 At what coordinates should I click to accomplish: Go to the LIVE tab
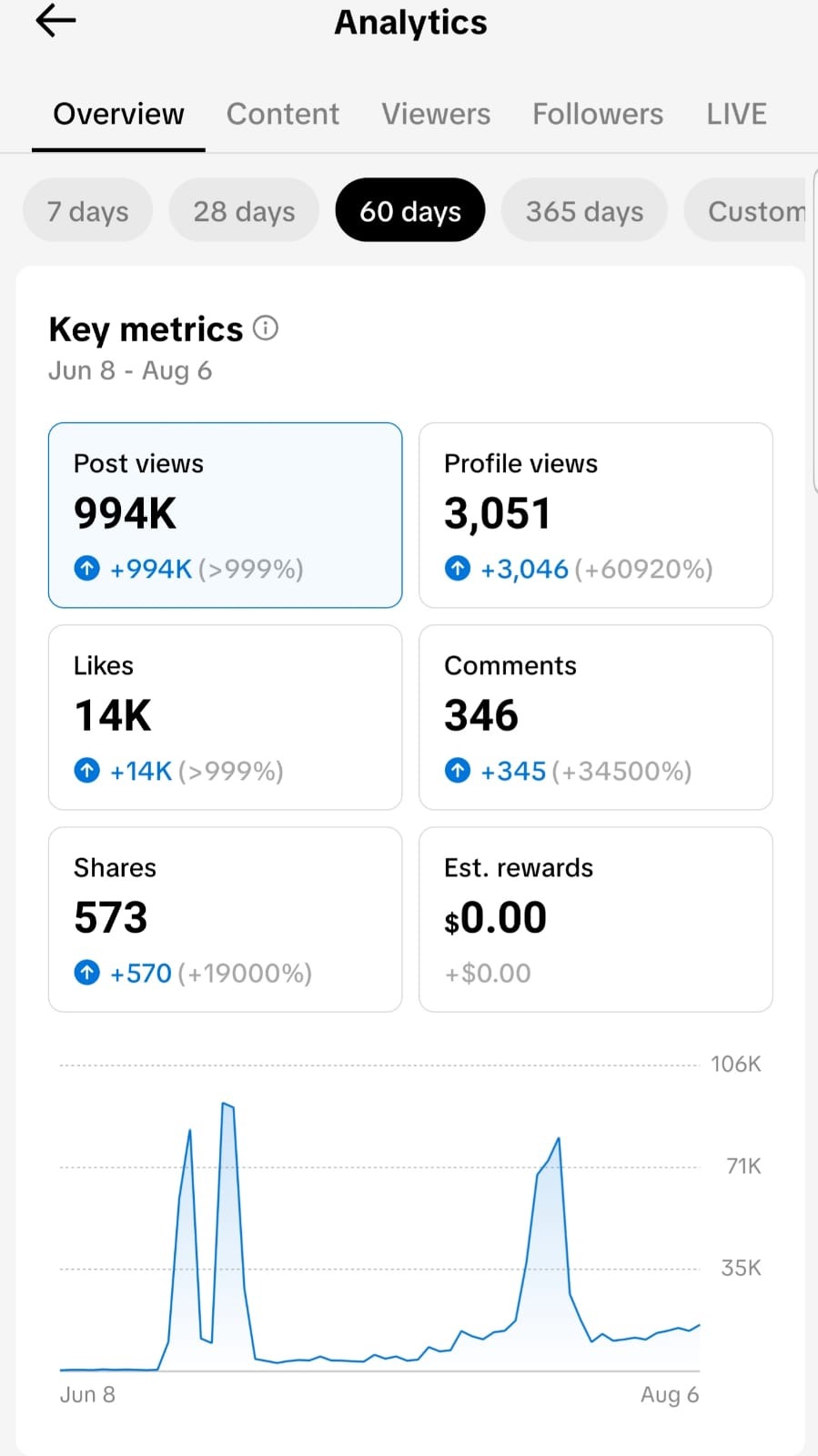pyautogui.click(x=736, y=114)
